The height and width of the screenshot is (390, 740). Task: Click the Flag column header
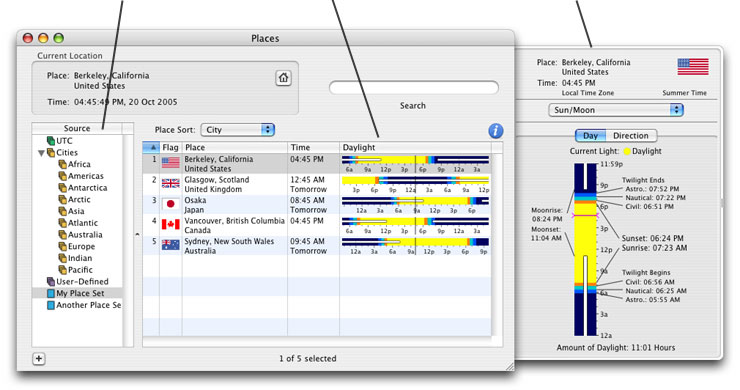click(x=170, y=147)
